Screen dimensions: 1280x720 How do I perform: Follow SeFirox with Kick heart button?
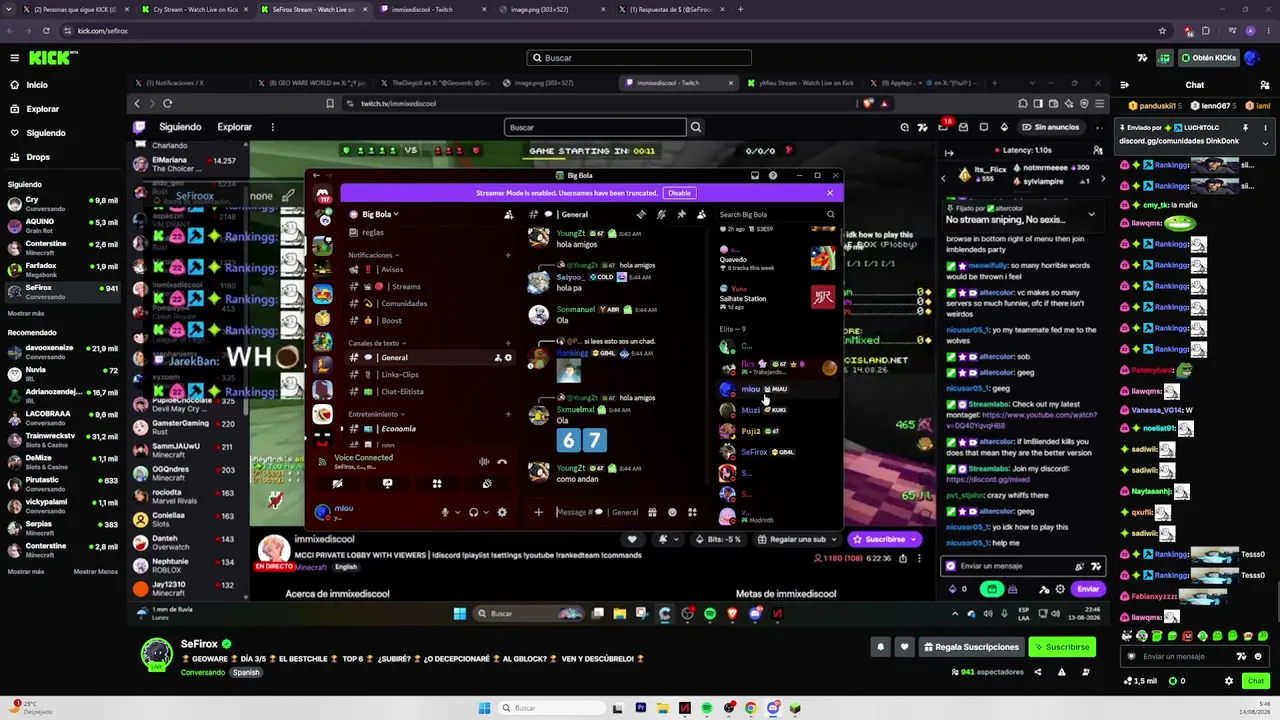(x=905, y=647)
